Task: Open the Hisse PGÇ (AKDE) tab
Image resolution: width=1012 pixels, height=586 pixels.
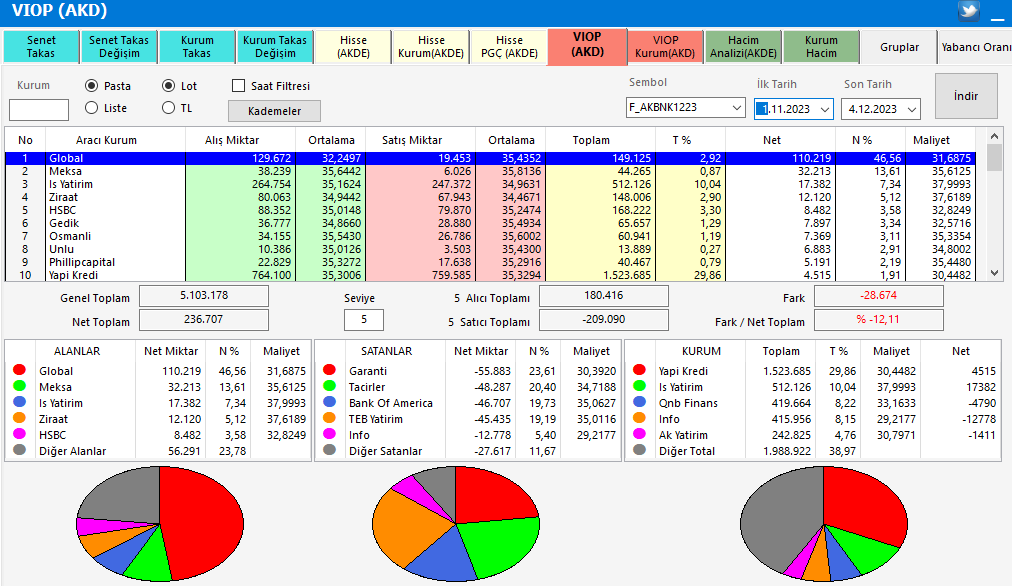Action: pyautogui.click(x=509, y=46)
